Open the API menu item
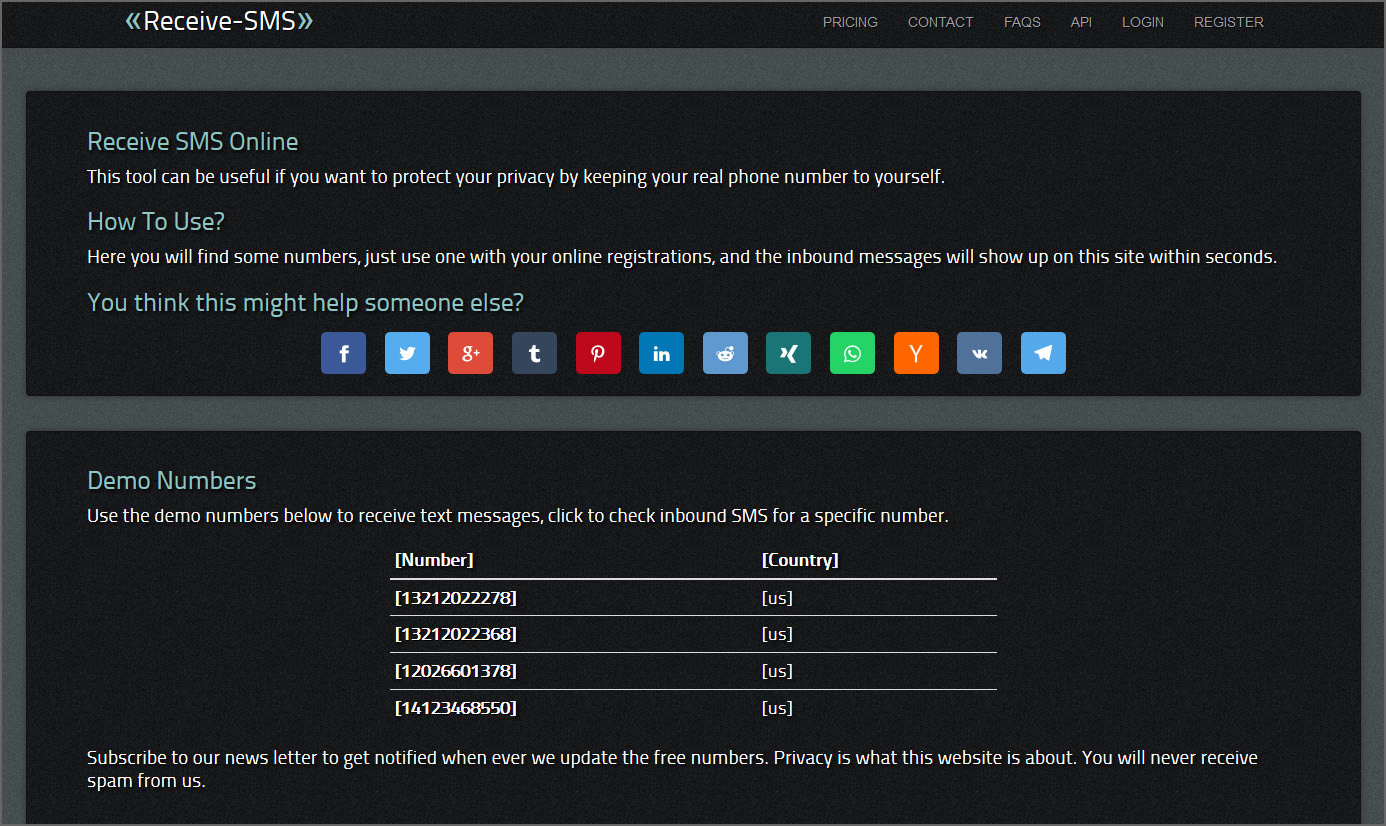 click(1081, 22)
